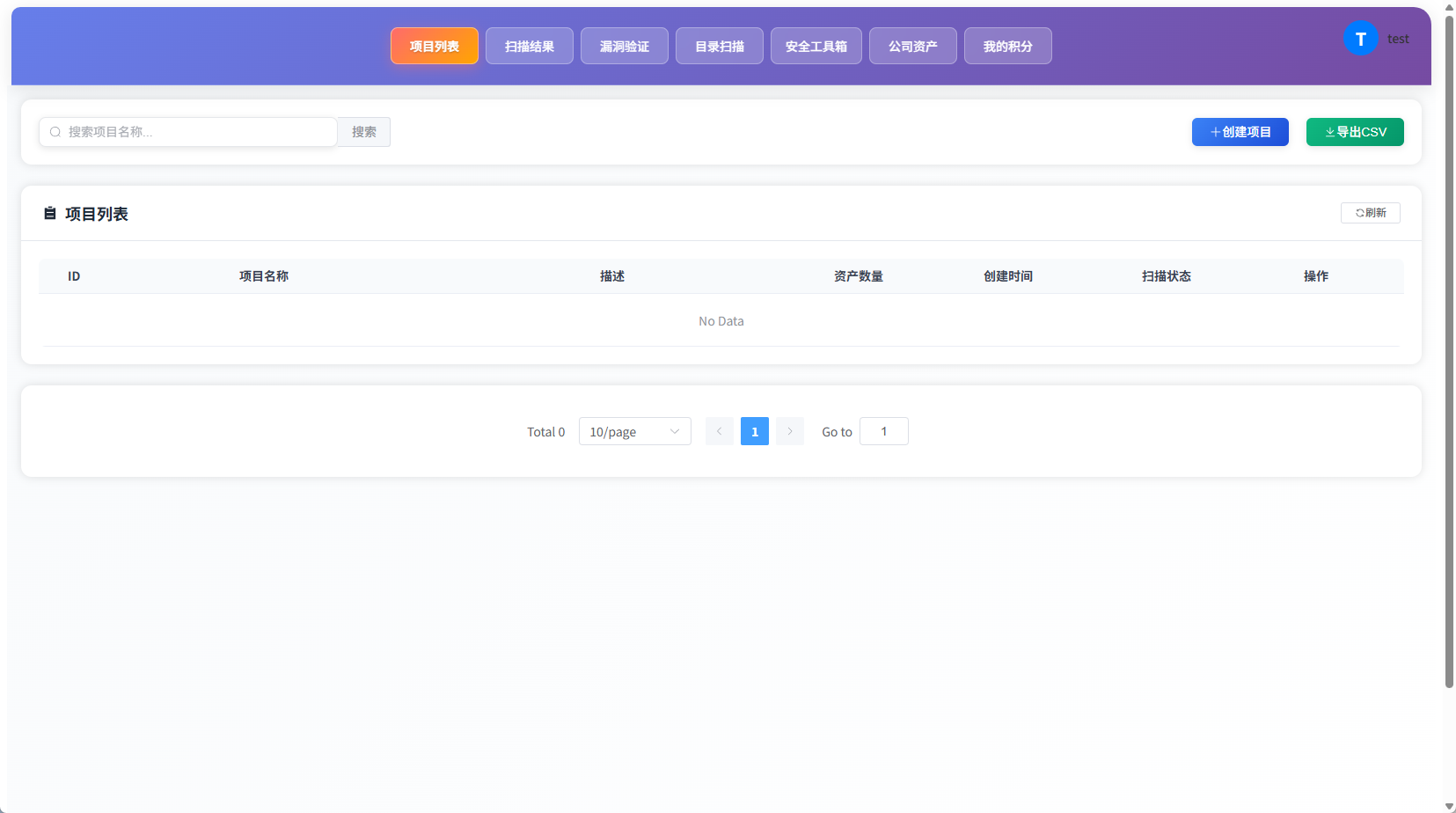Click the search magnifier icon
The height and width of the screenshot is (813, 1456).
pyautogui.click(x=55, y=132)
